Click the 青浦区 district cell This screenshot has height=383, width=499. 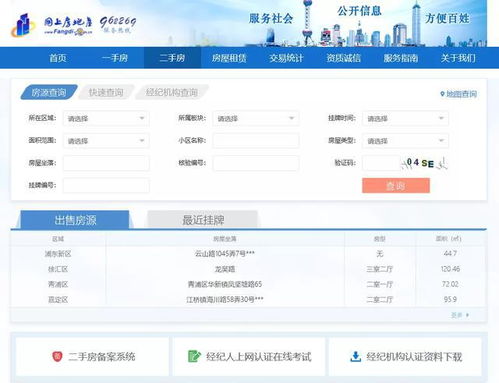point(58,284)
